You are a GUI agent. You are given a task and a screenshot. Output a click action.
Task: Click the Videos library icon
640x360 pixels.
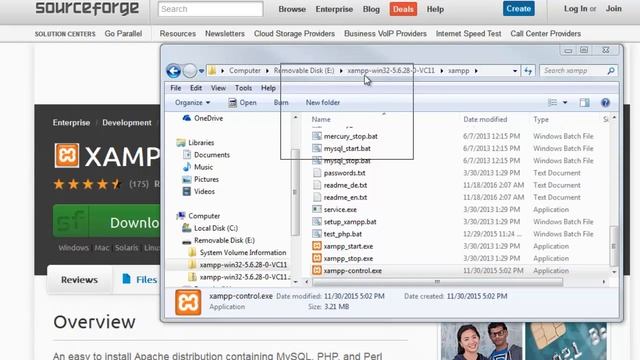pyautogui.click(x=187, y=191)
